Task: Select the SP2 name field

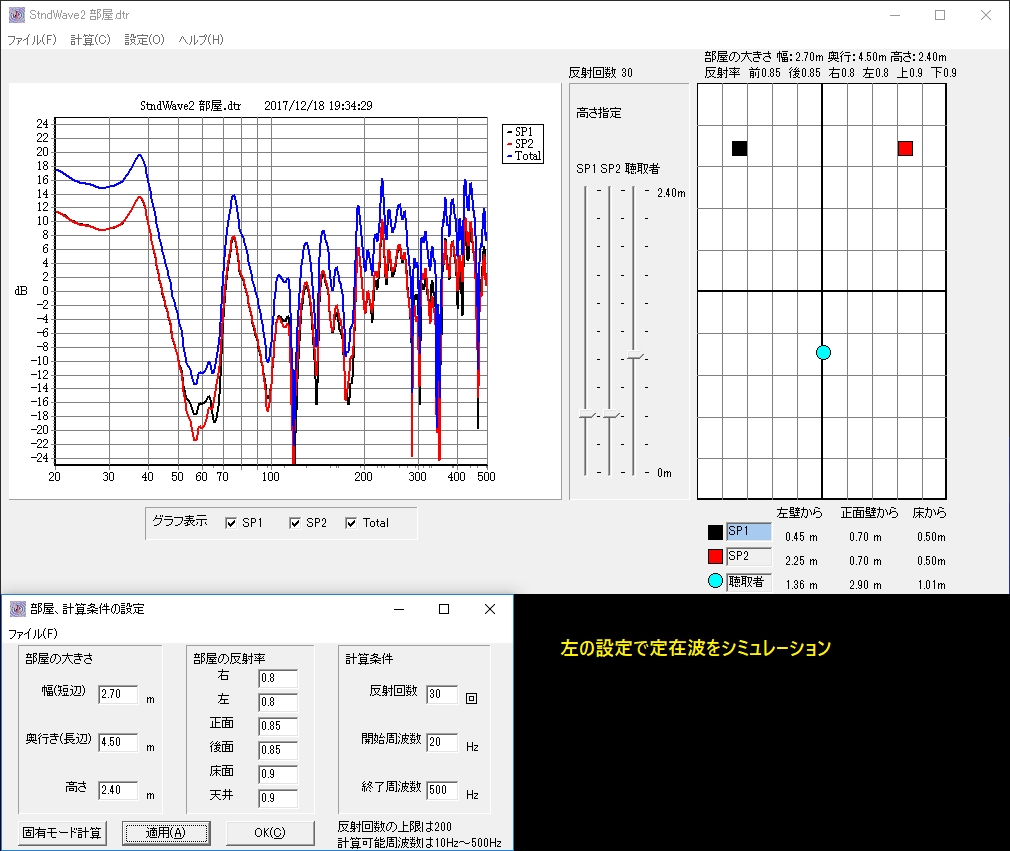Action: [x=748, y=557]
